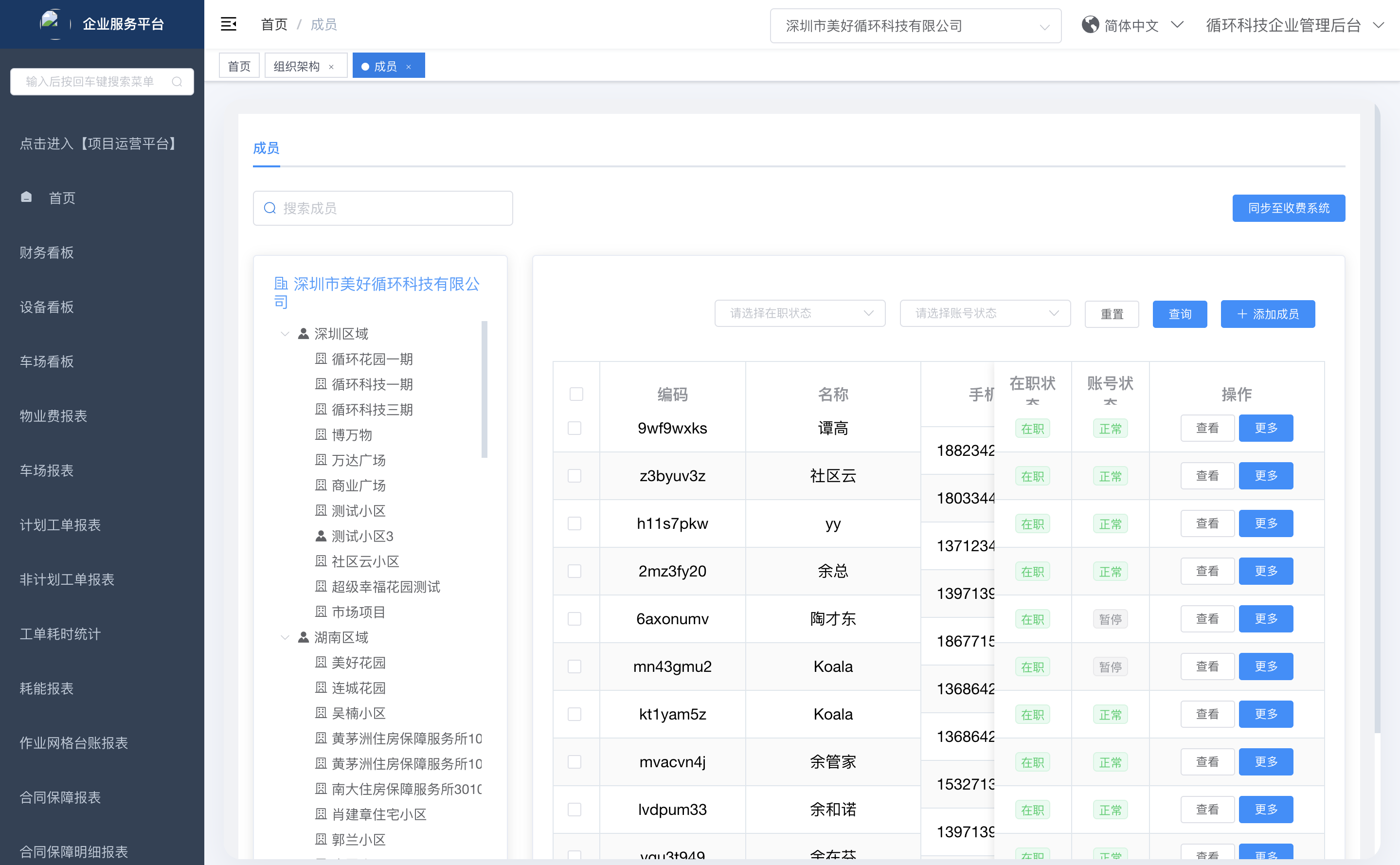The image size is (1400, 865).
Task: Switch to the 组织架构 tab
Action: click(x=297, y=66)
